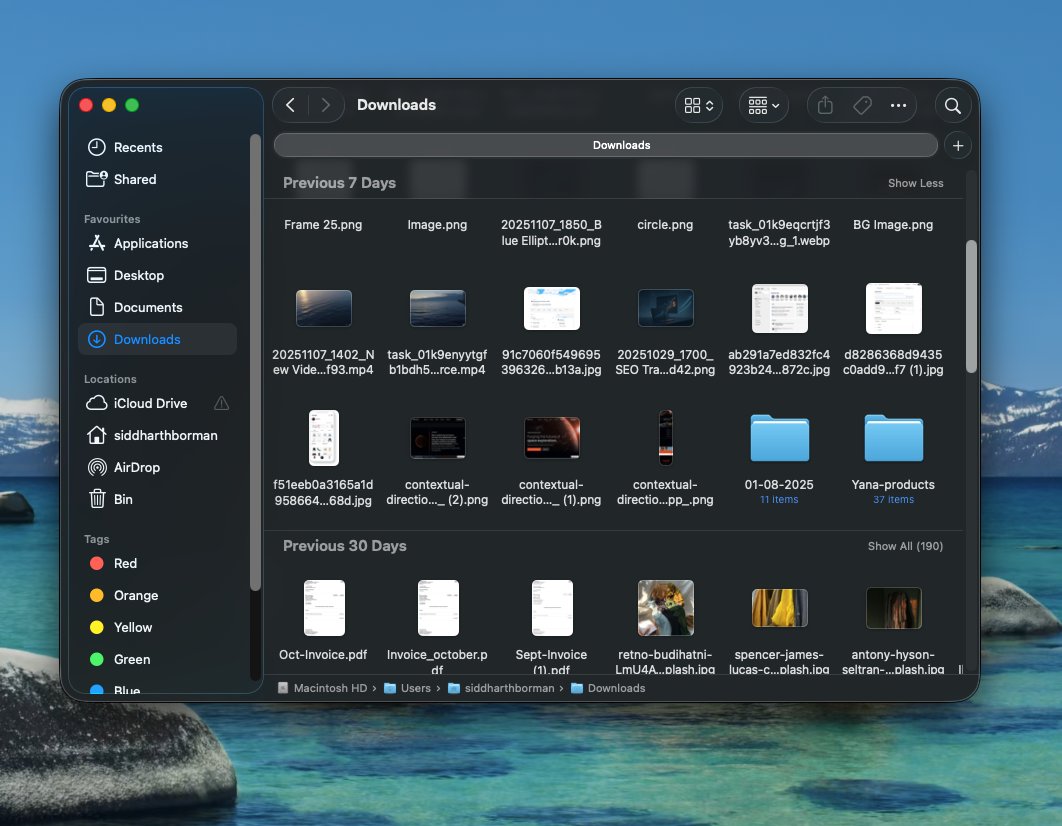The image size is (1062, 826).
Task: Open the Search magnifier icon
Action: point(952,106)
